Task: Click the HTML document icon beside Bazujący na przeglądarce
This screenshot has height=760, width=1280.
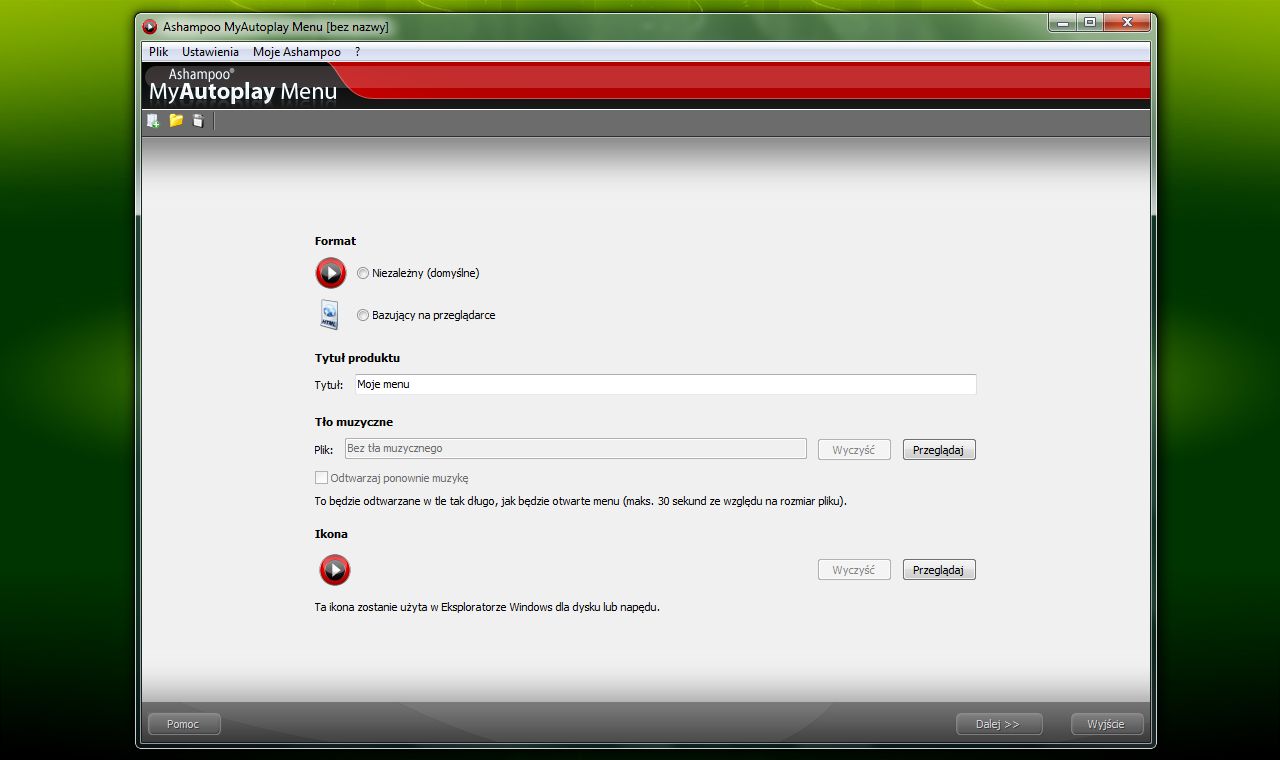Action: [x=329, y=315]
